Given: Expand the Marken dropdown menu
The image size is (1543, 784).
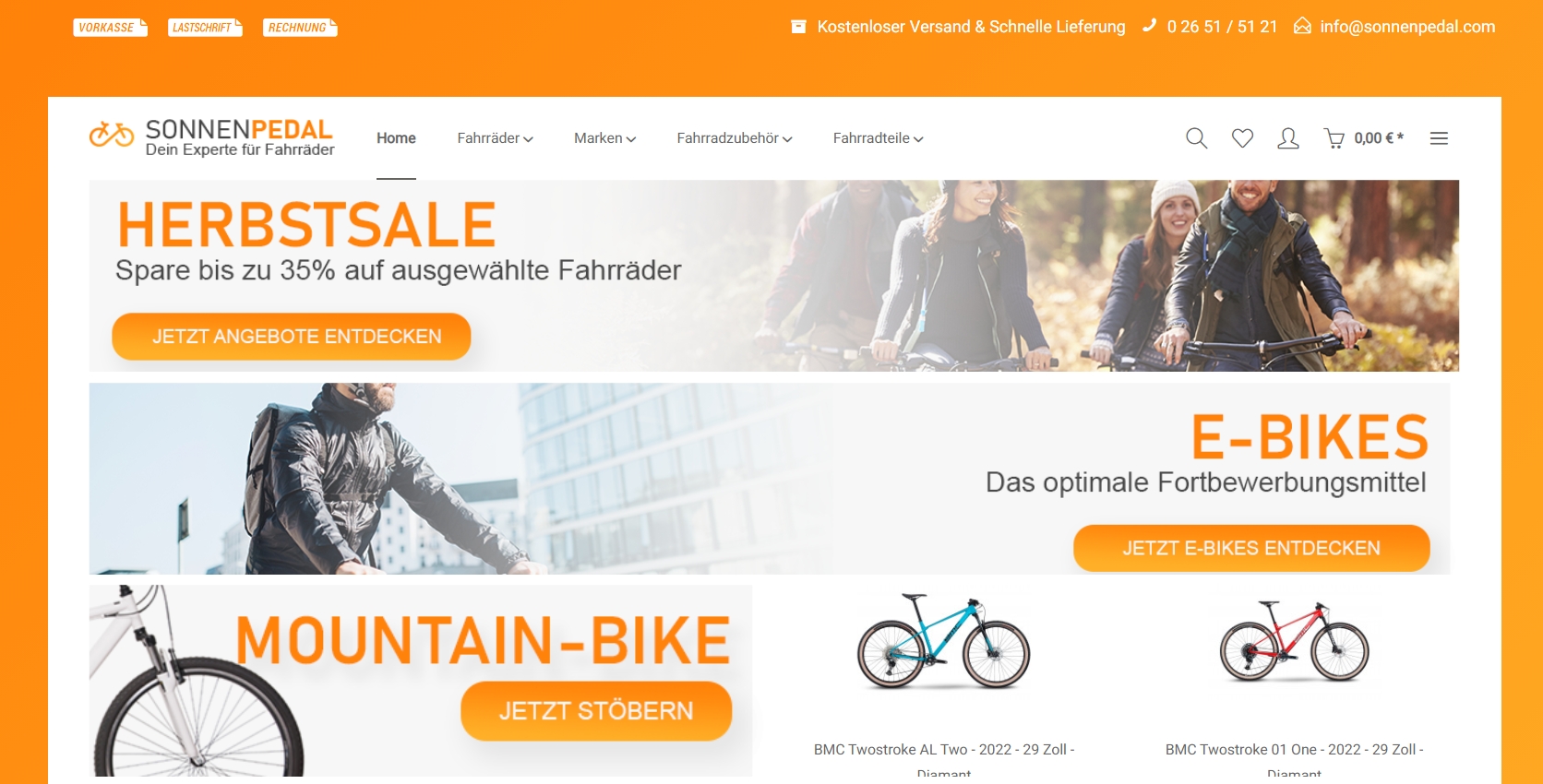Looking at the screenshot, I should coord(604,138).
